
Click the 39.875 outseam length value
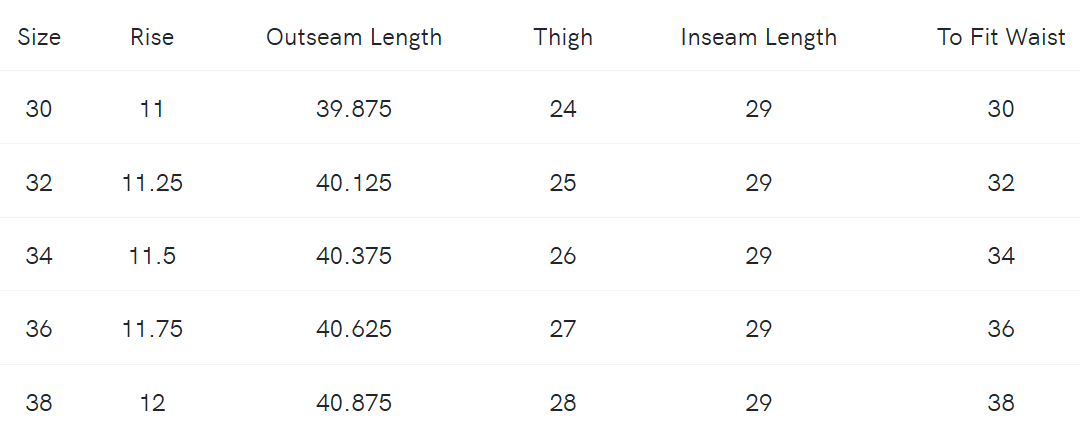(354, 109)
